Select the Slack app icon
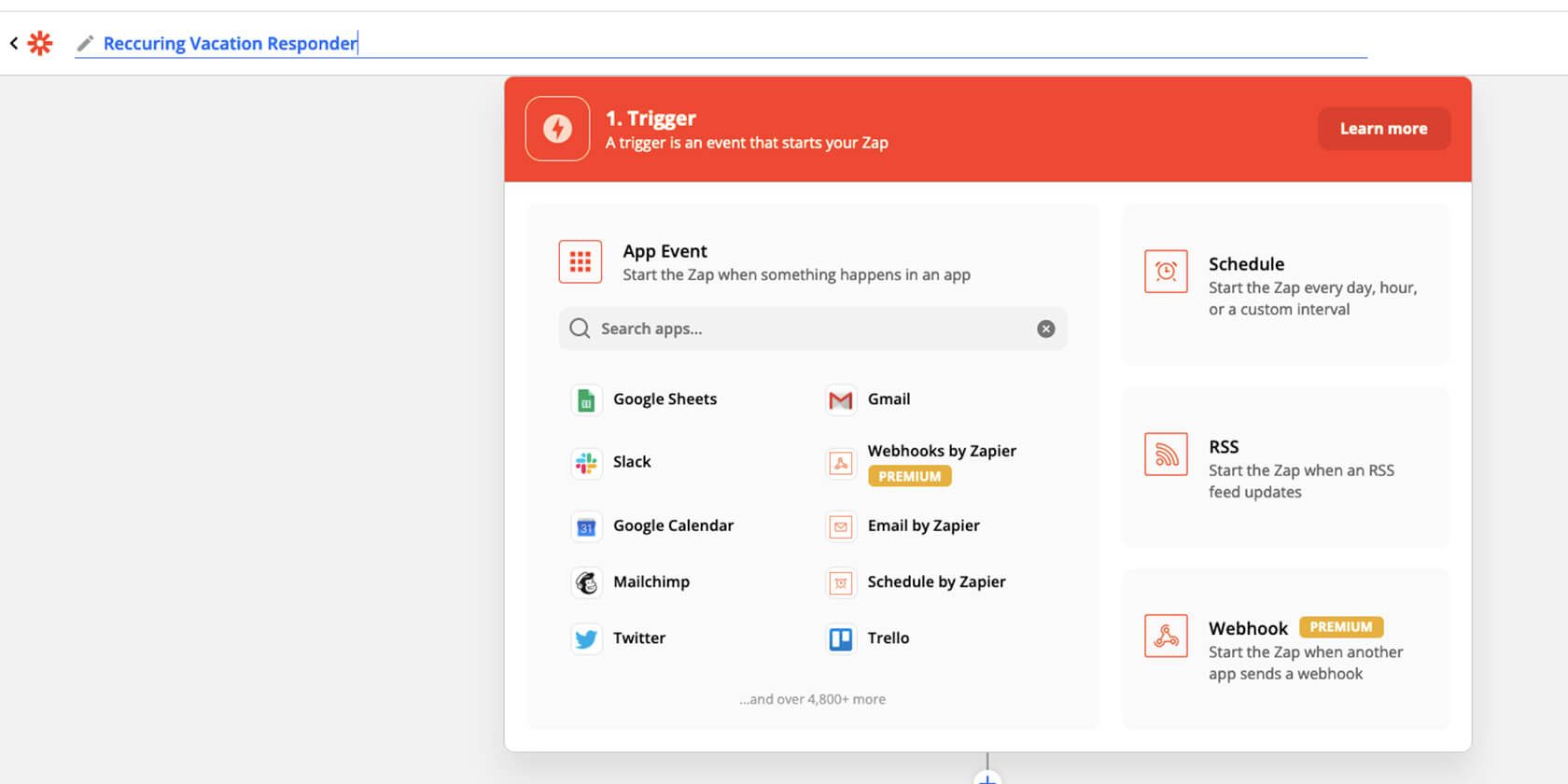This screenshot has width=1568, height=784. point(586,463)
